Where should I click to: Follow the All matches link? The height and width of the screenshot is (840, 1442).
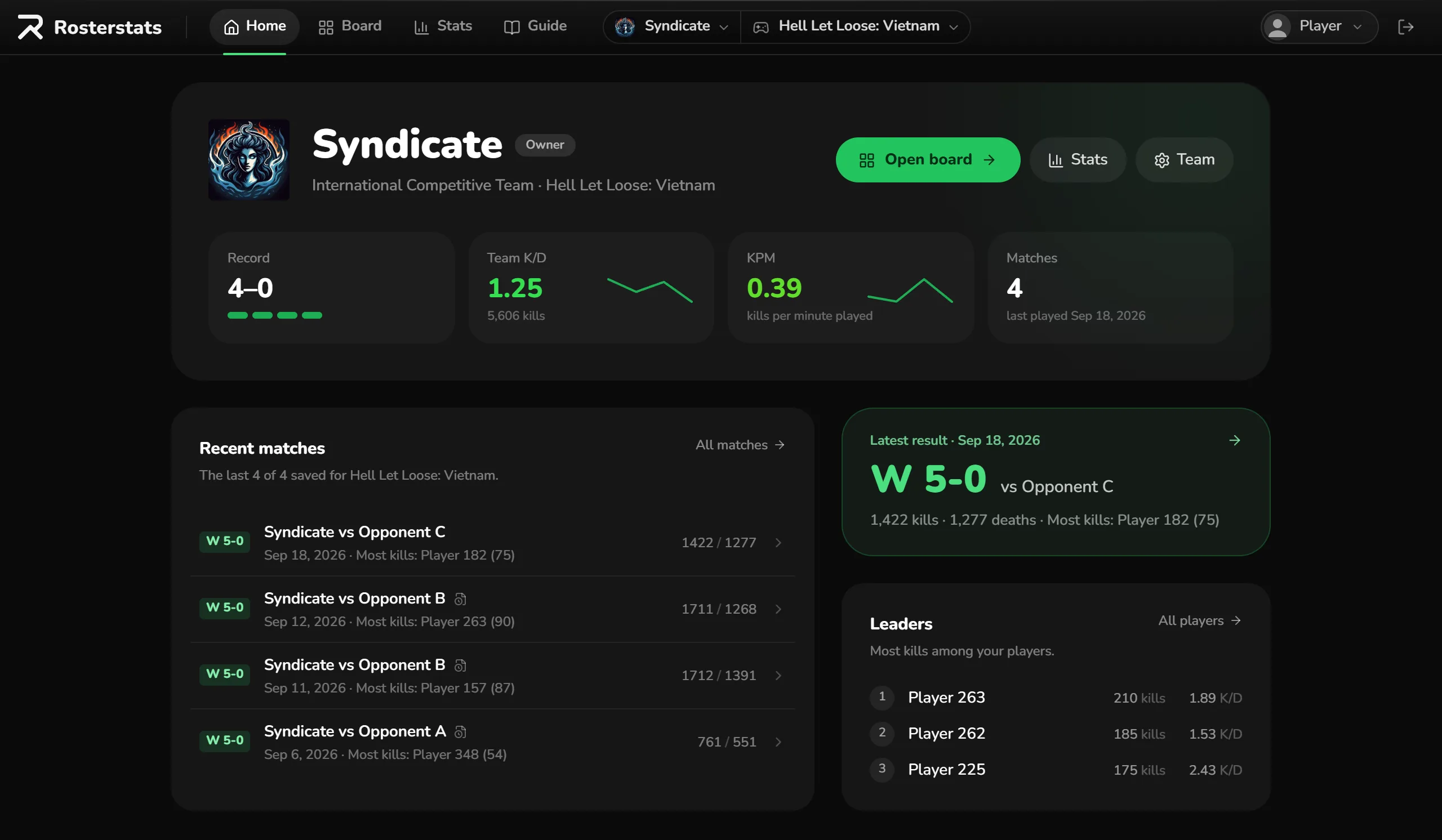tap(740, 444)
